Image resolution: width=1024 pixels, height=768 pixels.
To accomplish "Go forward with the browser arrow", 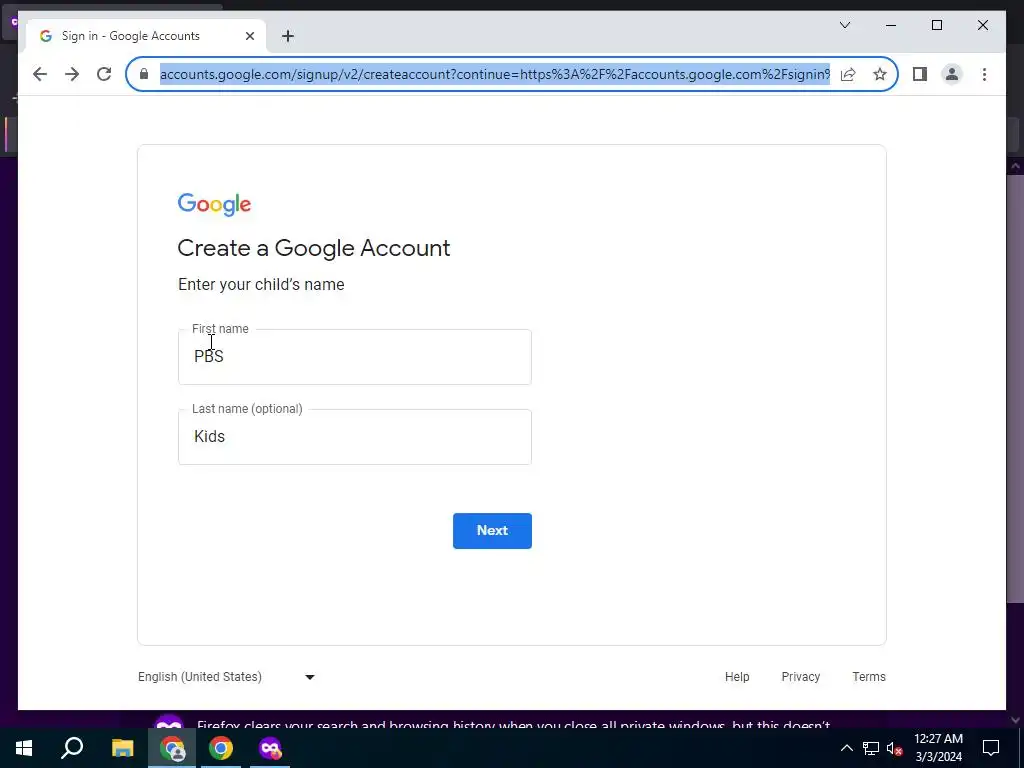I will (x=72, y=74).
